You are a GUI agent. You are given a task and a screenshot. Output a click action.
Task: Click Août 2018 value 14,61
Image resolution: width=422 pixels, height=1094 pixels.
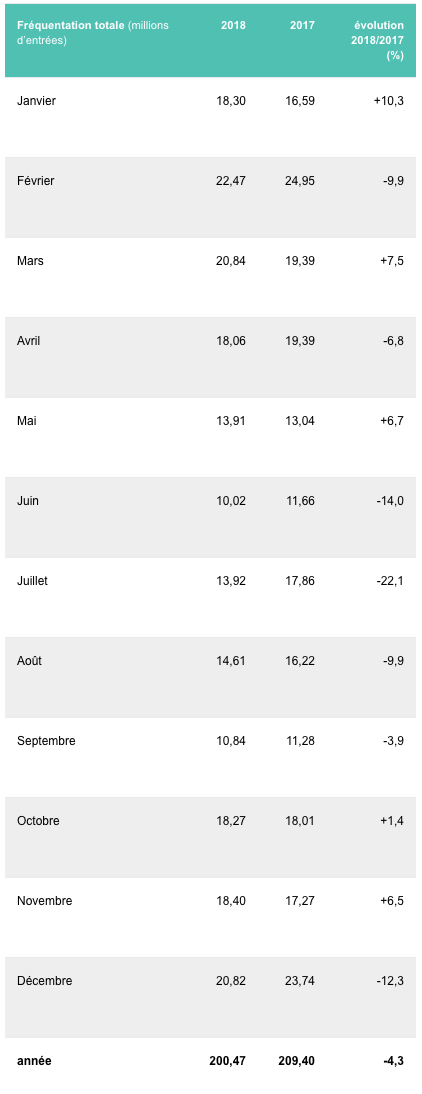[232, 661]
